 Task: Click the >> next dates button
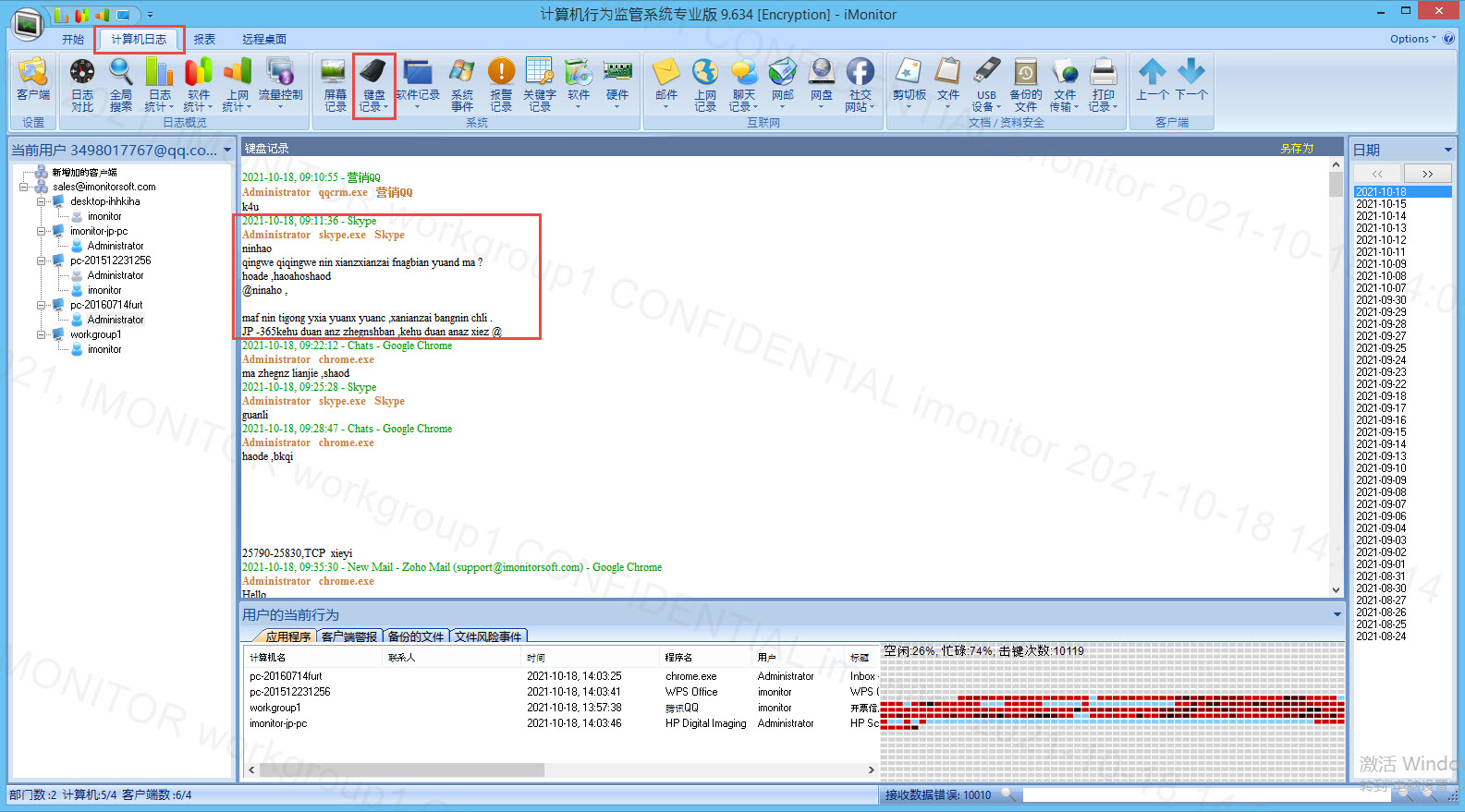pyautogui.click(x=1427, y=174)
